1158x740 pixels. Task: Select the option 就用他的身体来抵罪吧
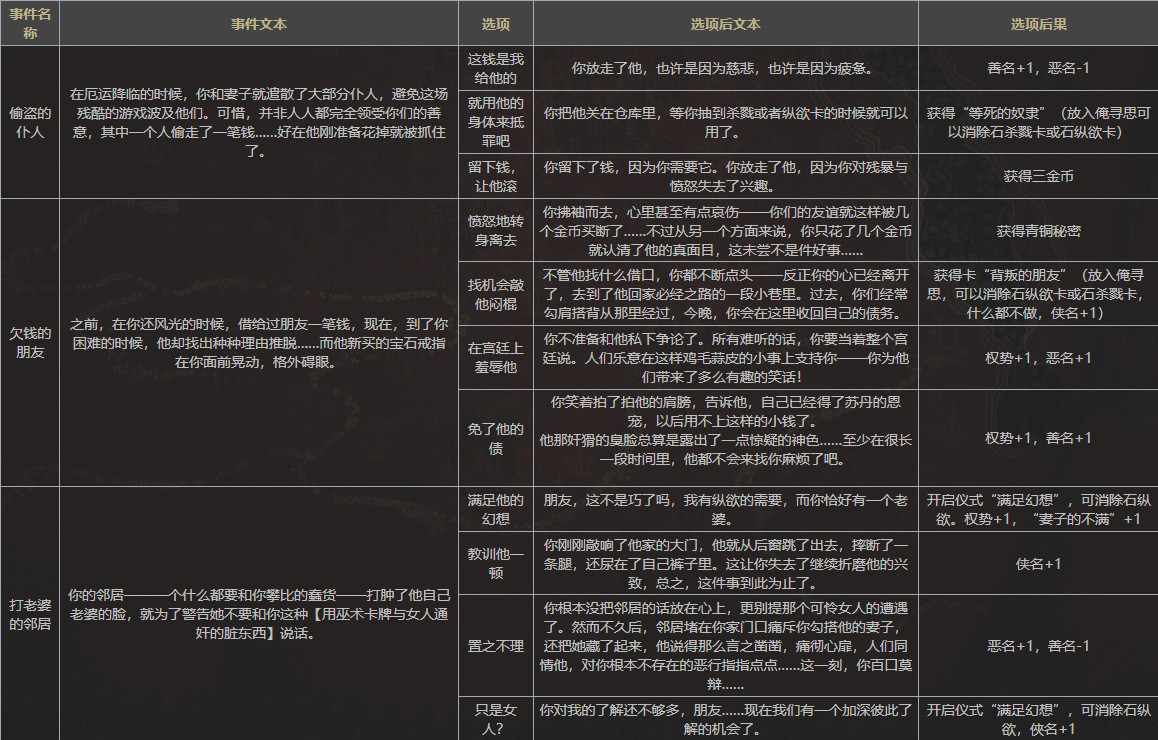coord(495,122)
